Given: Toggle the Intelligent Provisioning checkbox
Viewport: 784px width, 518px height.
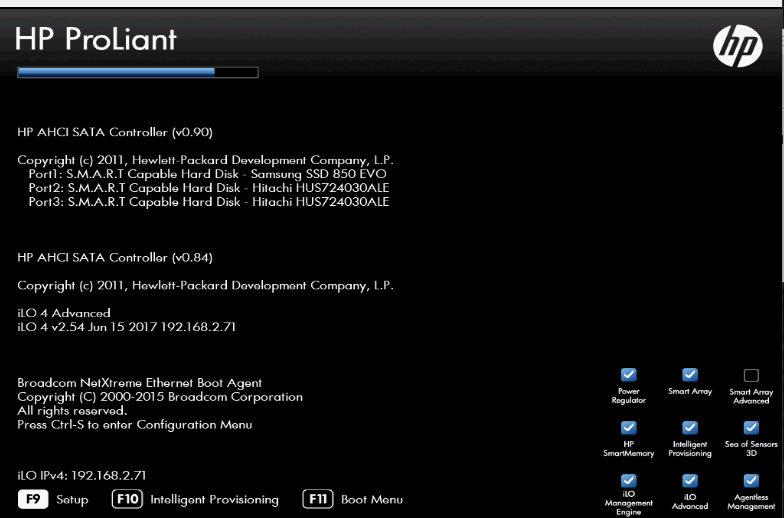Looking at the screenshot, I should 690,427.
